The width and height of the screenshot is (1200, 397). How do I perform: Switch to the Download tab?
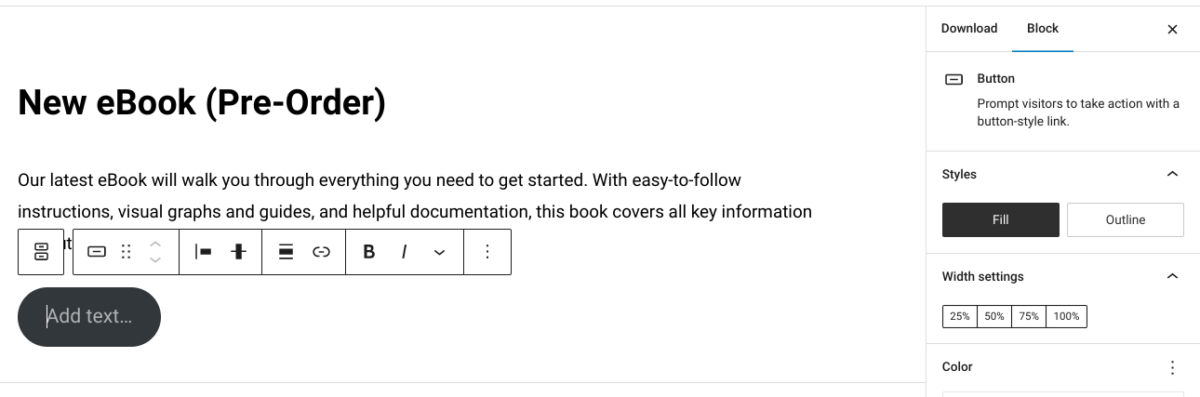pos(969,28)
